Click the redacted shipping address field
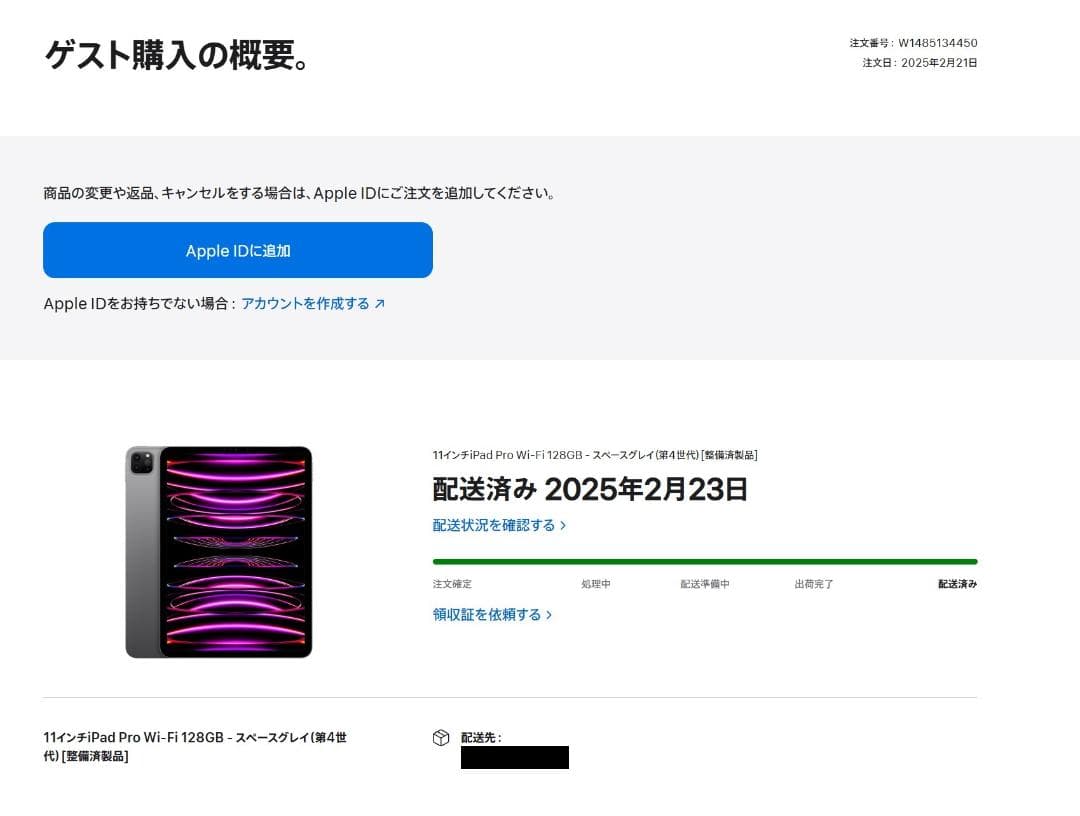The height and width of the screenshot is (816, 1080). [x=514, y=757]
